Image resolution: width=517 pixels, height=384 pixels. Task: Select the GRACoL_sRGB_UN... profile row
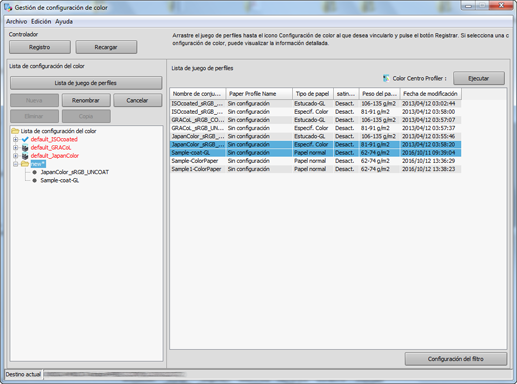[x=316, y=128]
